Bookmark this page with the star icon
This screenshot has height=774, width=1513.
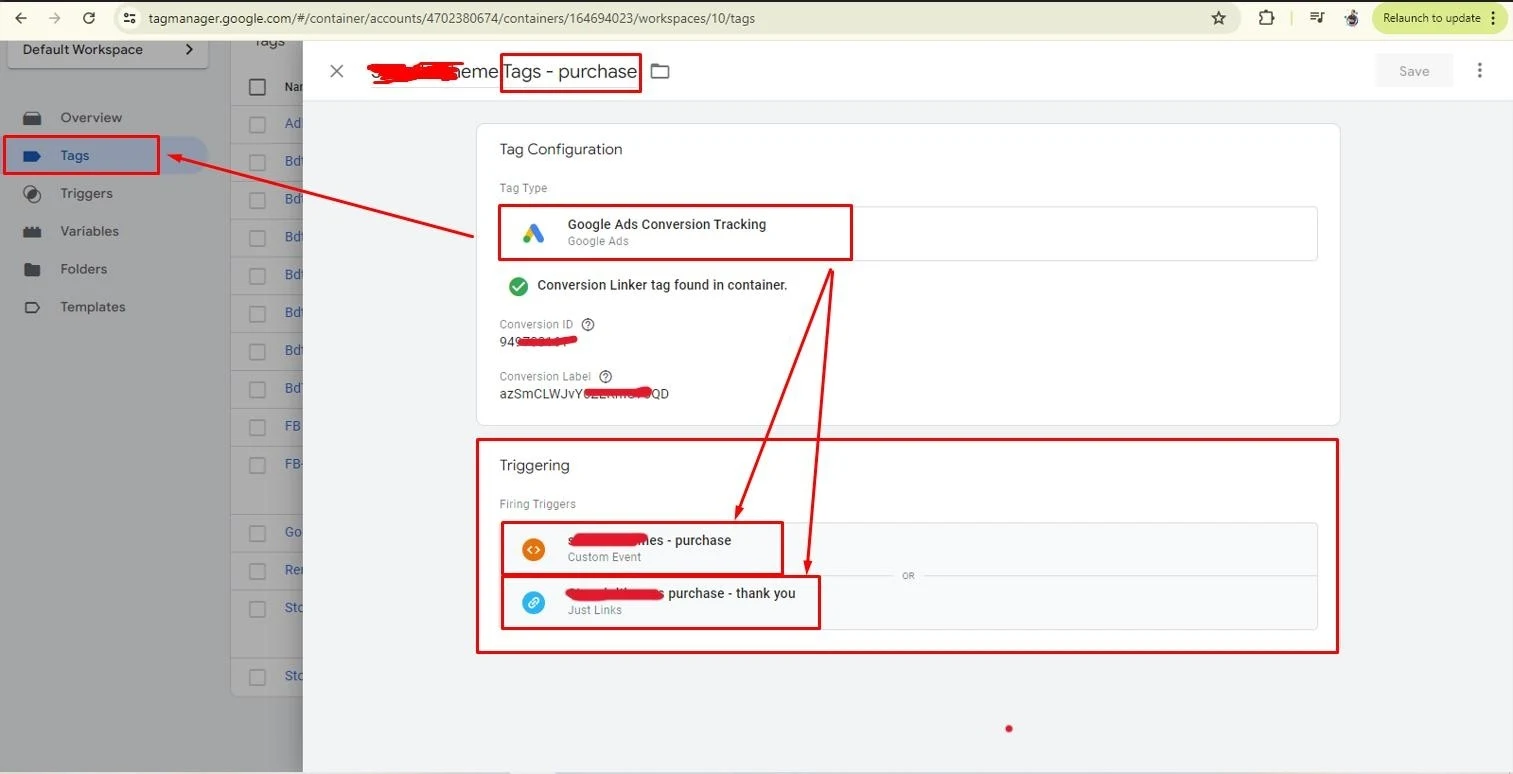tap(1218, 18)
